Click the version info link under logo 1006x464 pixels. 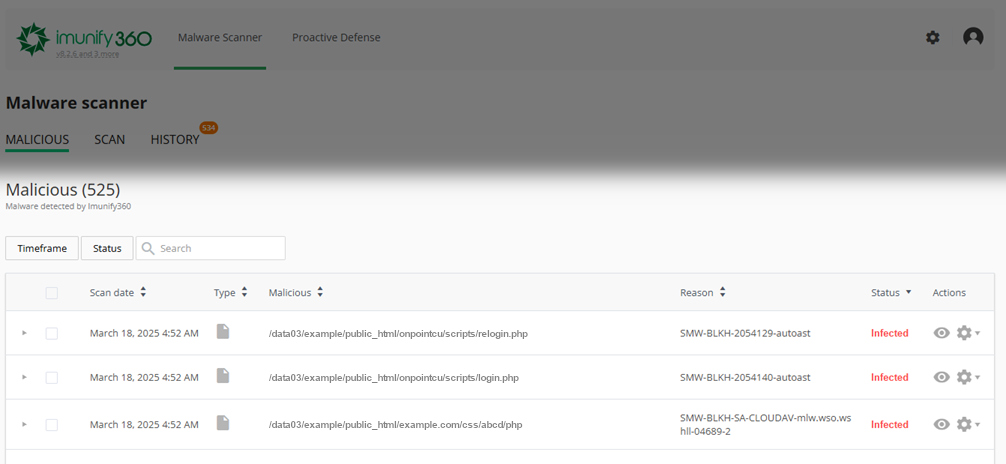point(87,55)
